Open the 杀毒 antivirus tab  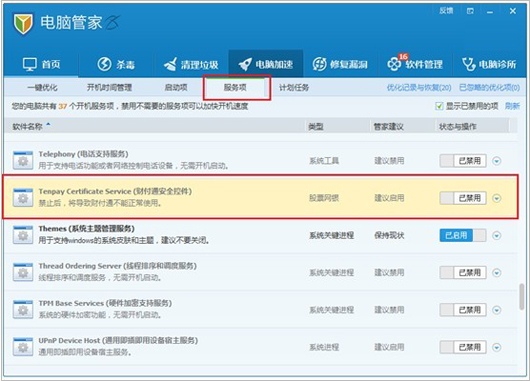116,64
